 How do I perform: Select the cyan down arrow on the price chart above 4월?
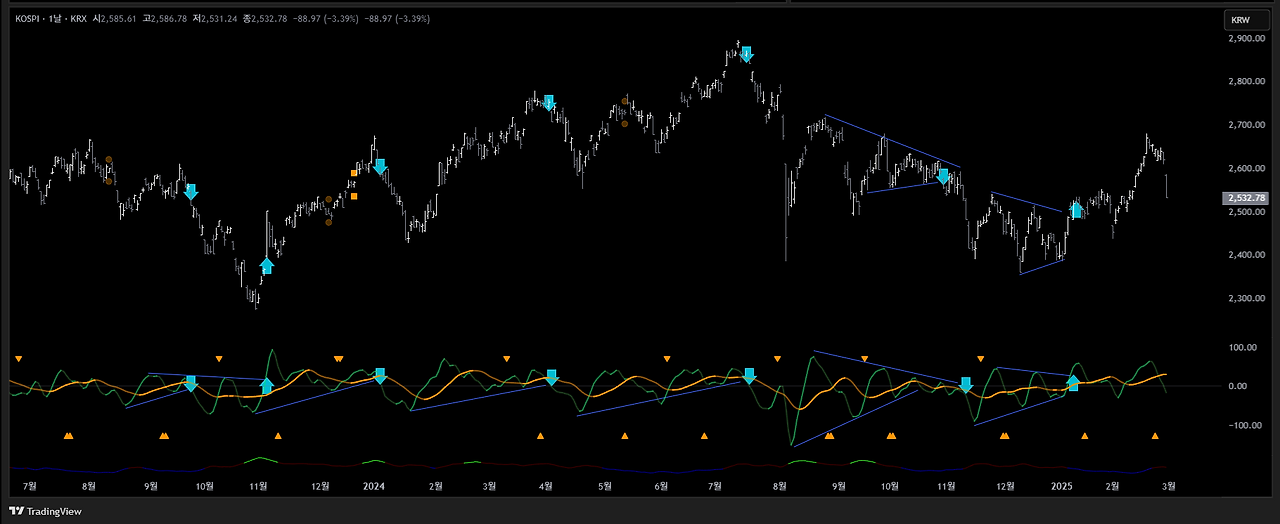548,102
